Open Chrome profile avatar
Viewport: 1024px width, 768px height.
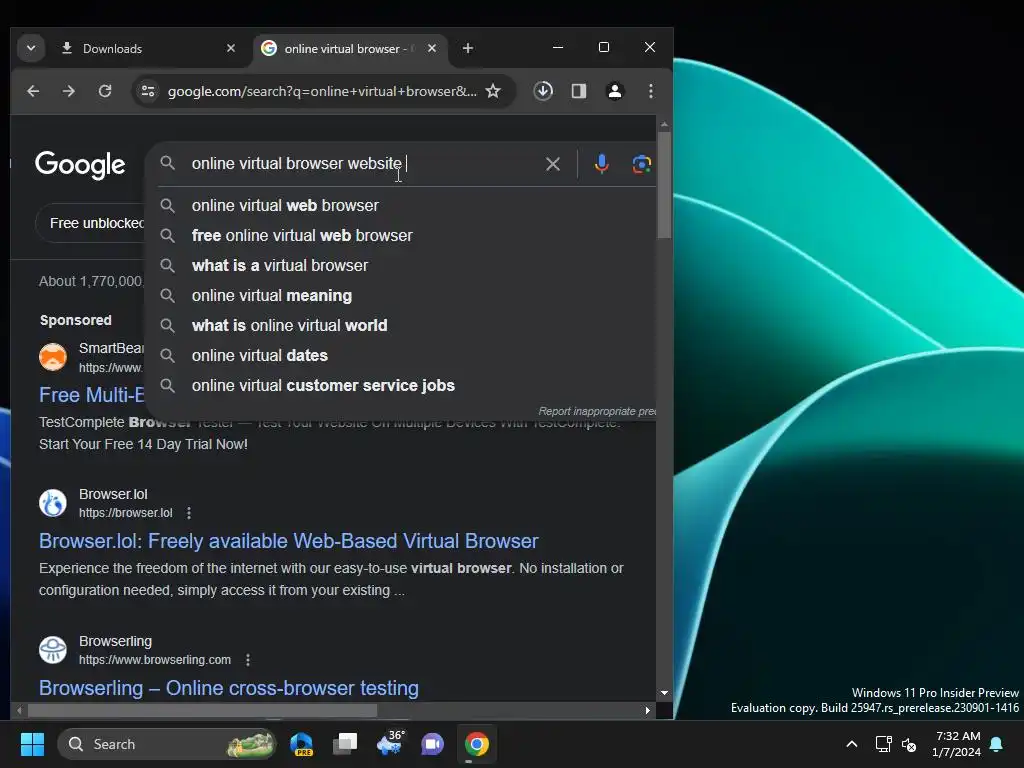point(615,91)
